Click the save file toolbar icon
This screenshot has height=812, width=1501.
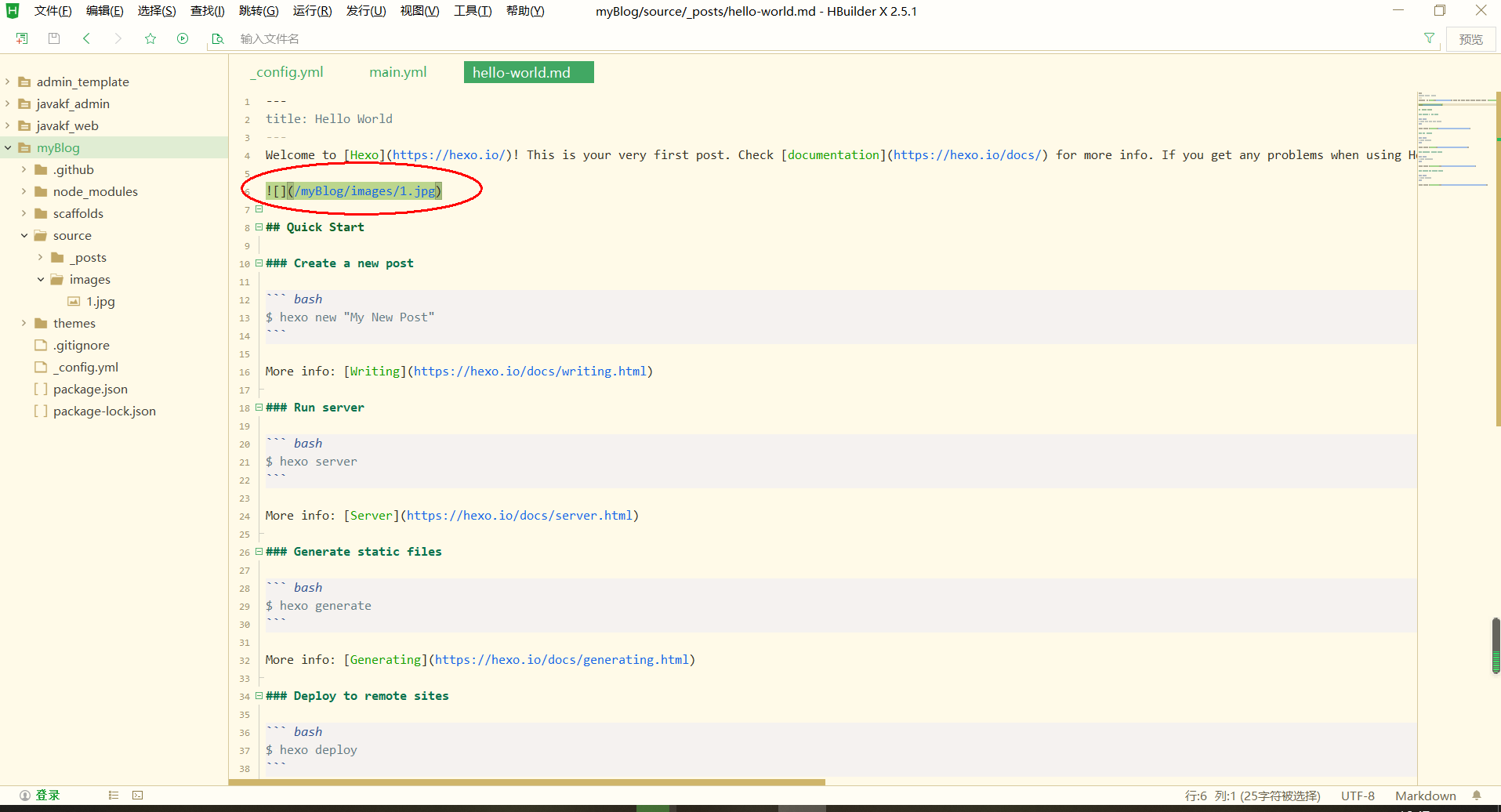click(54, 38)
